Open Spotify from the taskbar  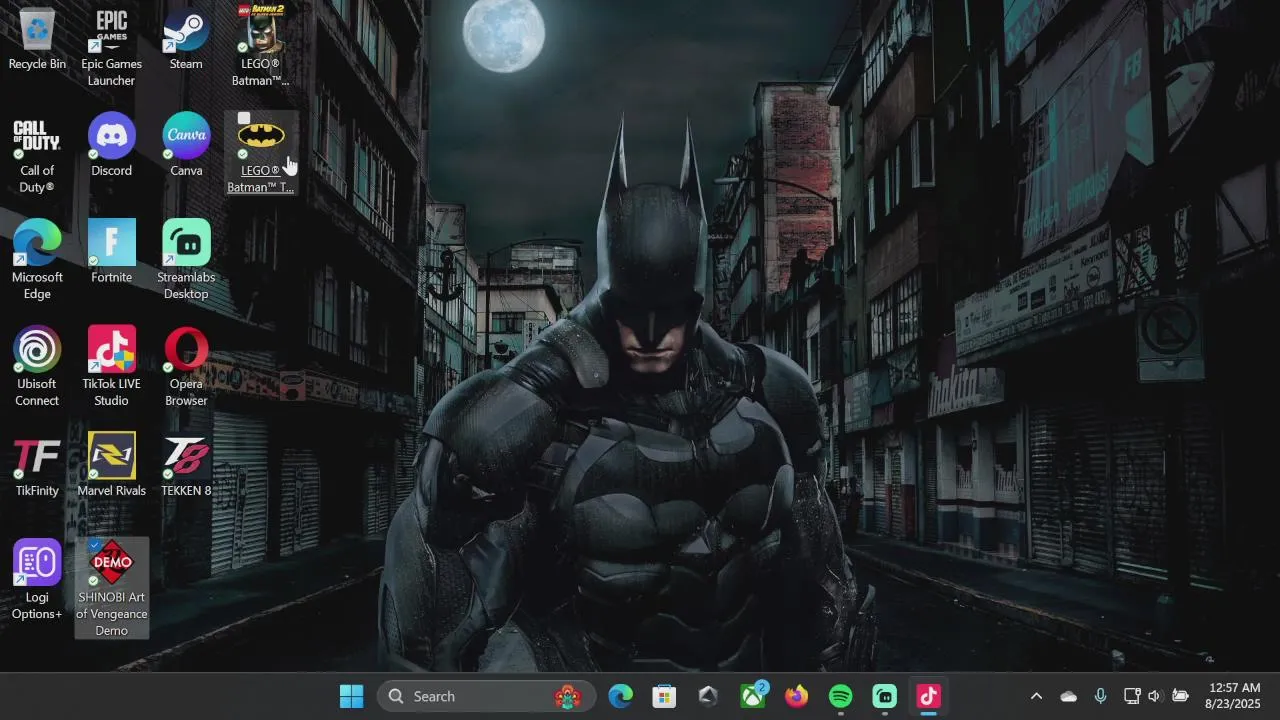841,696
